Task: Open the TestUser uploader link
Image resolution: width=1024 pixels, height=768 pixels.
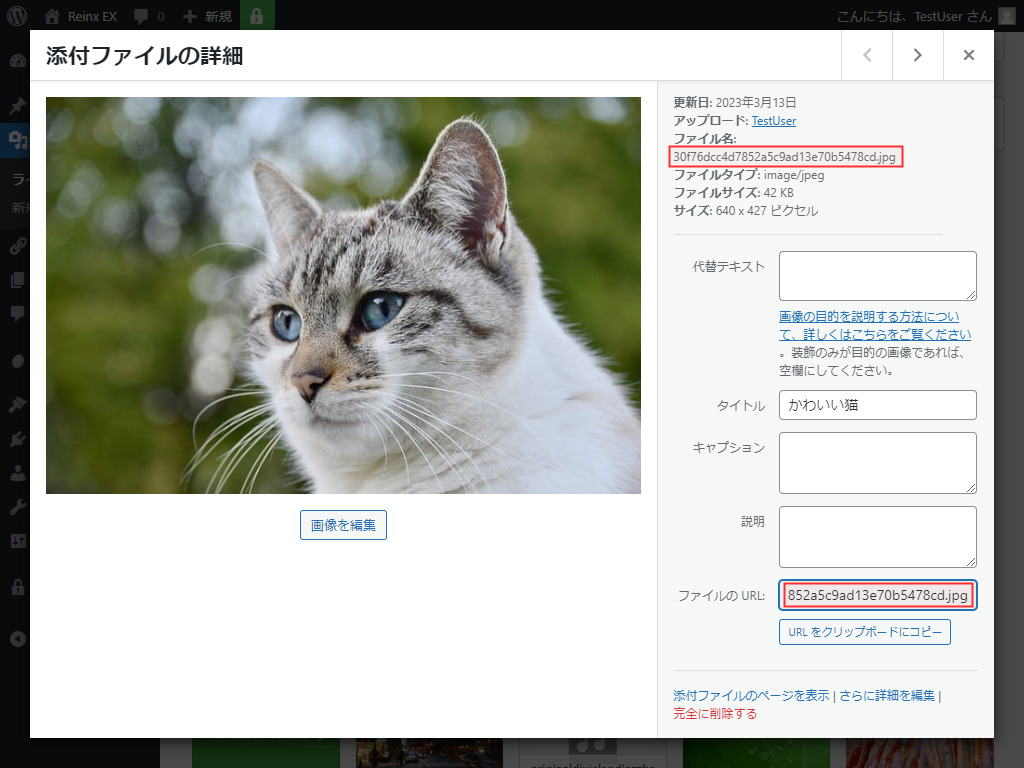Action: point(774,121)
